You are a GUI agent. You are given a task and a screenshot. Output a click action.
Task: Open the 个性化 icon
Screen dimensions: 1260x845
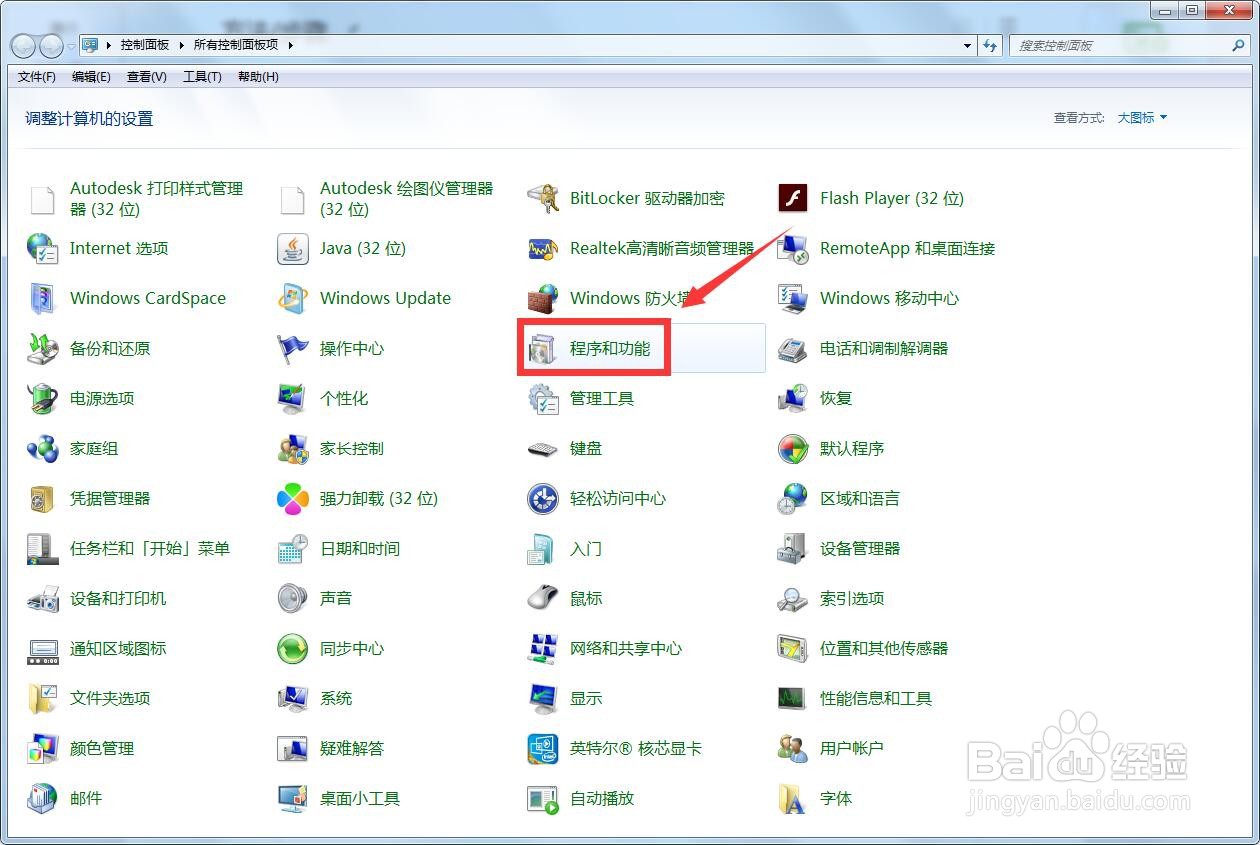tap(293, 398)
